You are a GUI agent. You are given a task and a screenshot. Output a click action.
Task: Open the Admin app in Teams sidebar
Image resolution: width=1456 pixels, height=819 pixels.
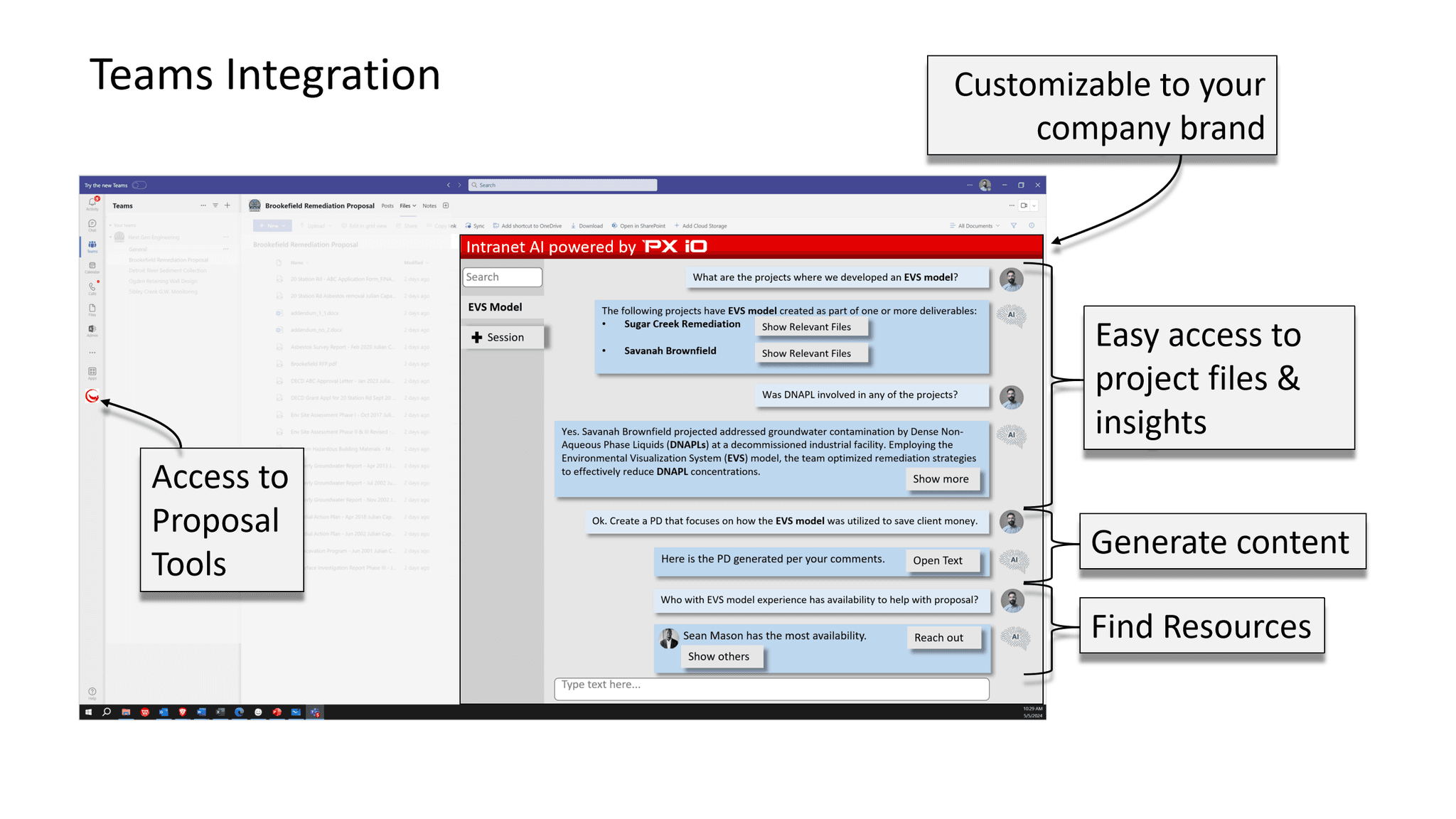point(92,330)
